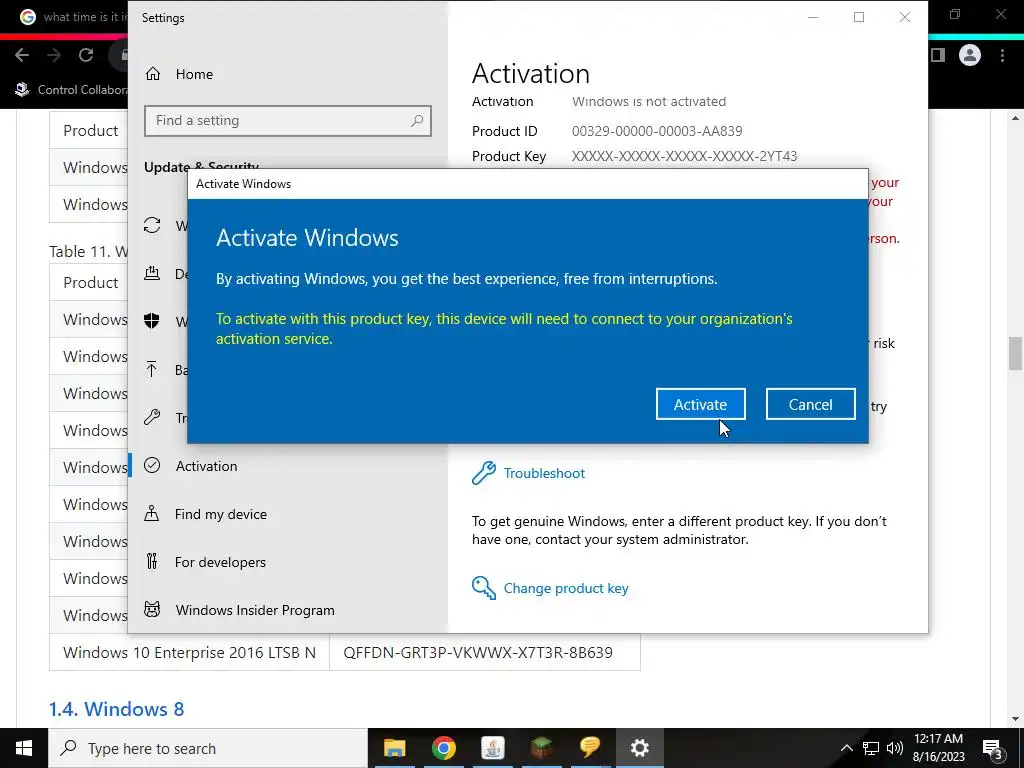Click the taskbar Type here to search box
Viewport: 1024px width, 768px height.
(x=208, y=748)
